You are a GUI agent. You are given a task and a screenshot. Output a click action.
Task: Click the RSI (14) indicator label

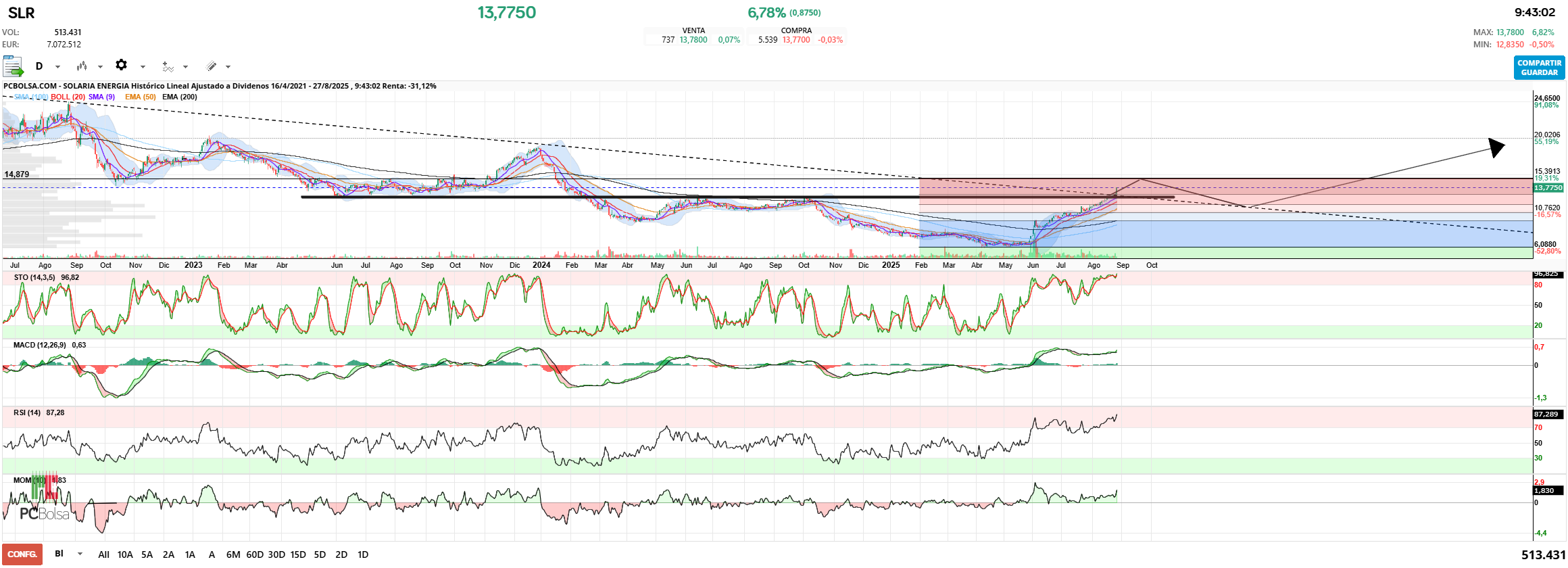[27, 412]
